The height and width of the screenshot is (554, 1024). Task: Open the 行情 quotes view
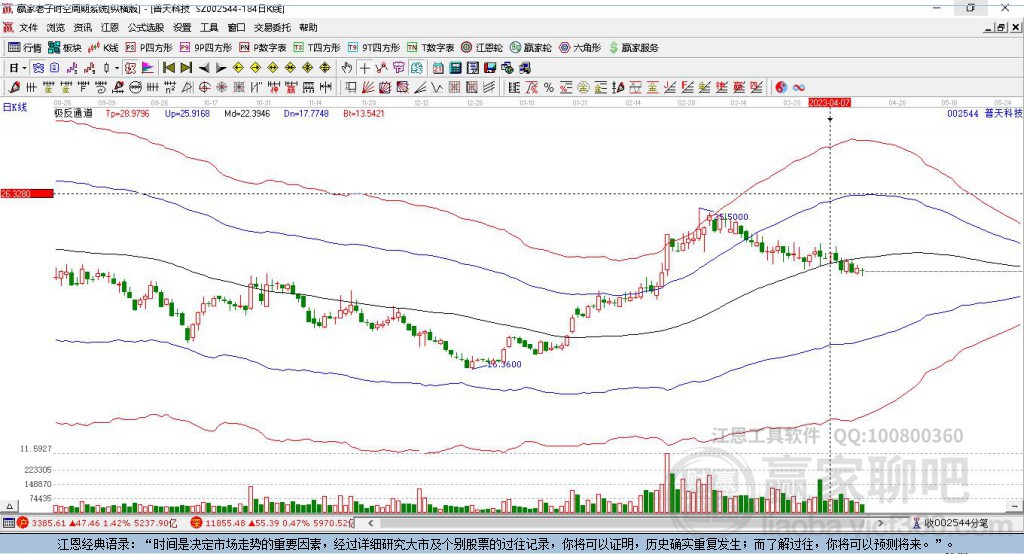click(24, 48)
